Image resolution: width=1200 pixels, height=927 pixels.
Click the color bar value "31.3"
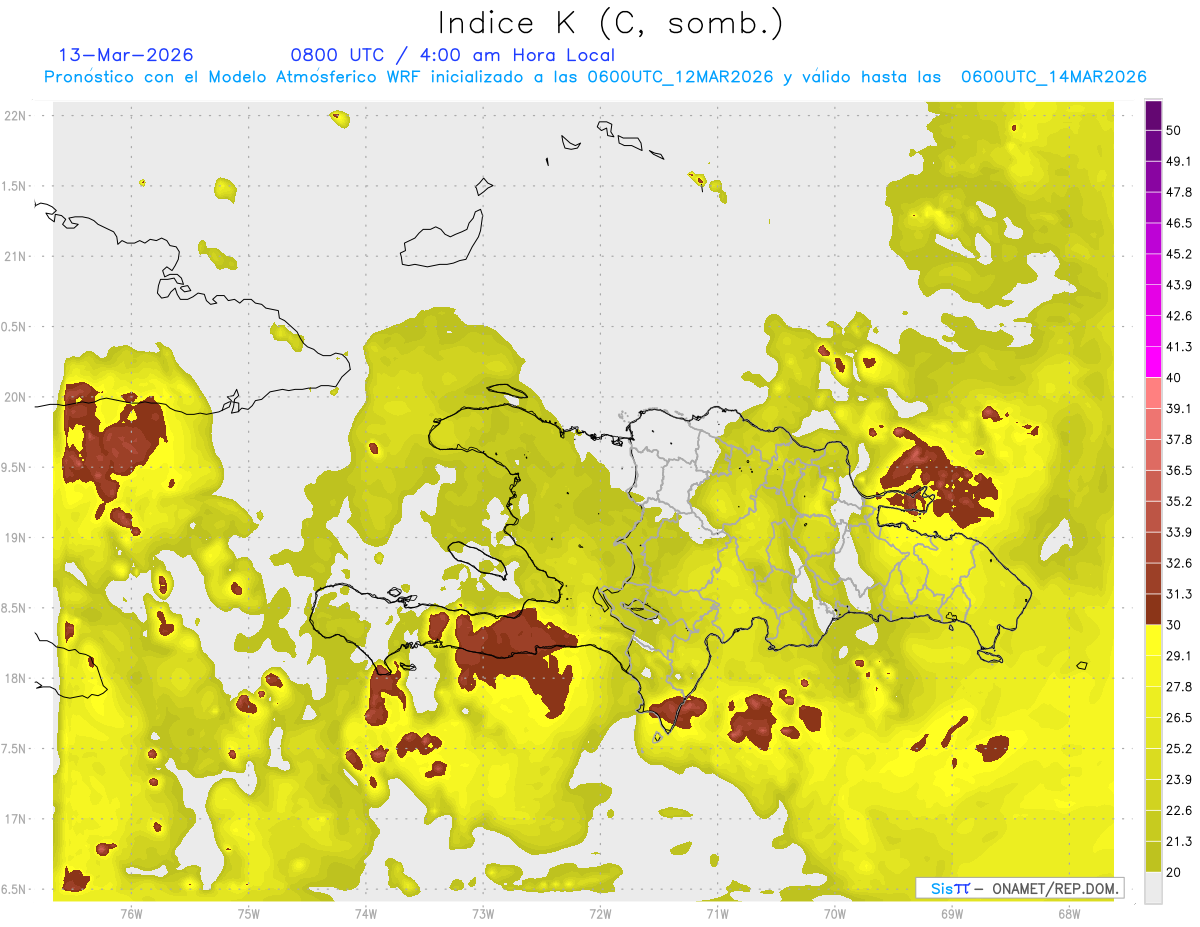click(x=1179, y=594)
